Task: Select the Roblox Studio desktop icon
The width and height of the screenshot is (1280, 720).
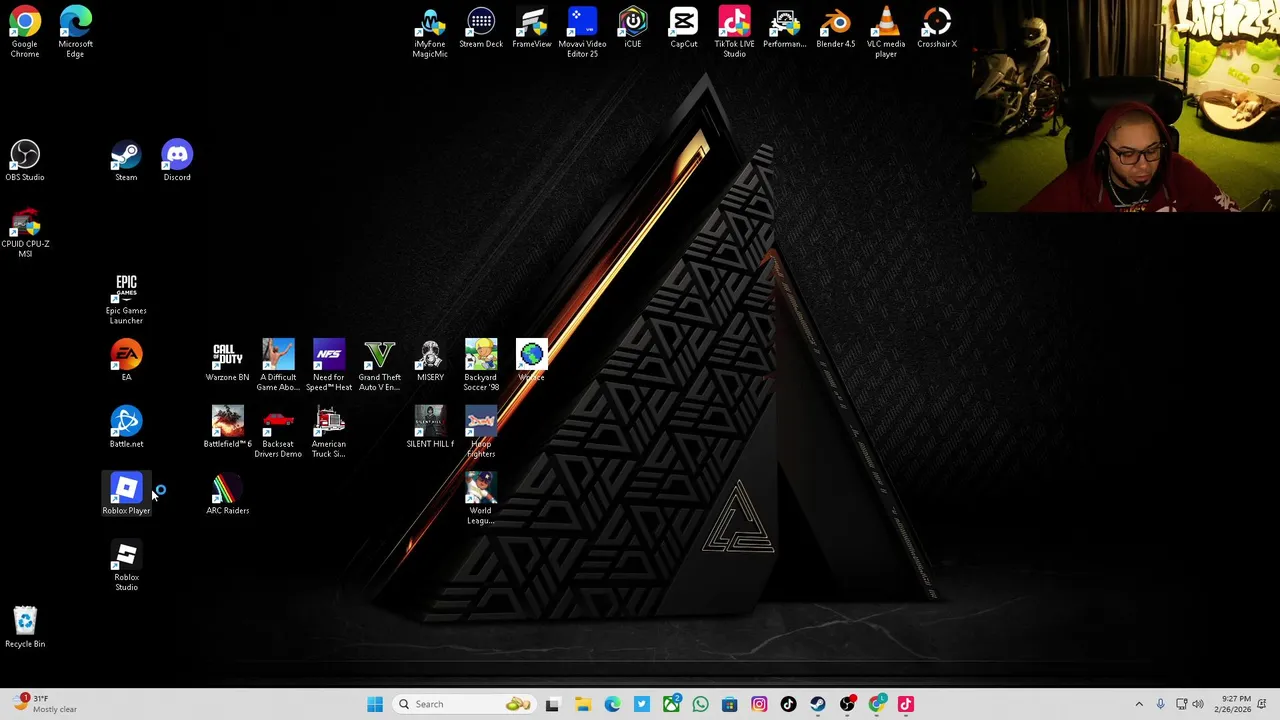Action: tap(126, 566)
